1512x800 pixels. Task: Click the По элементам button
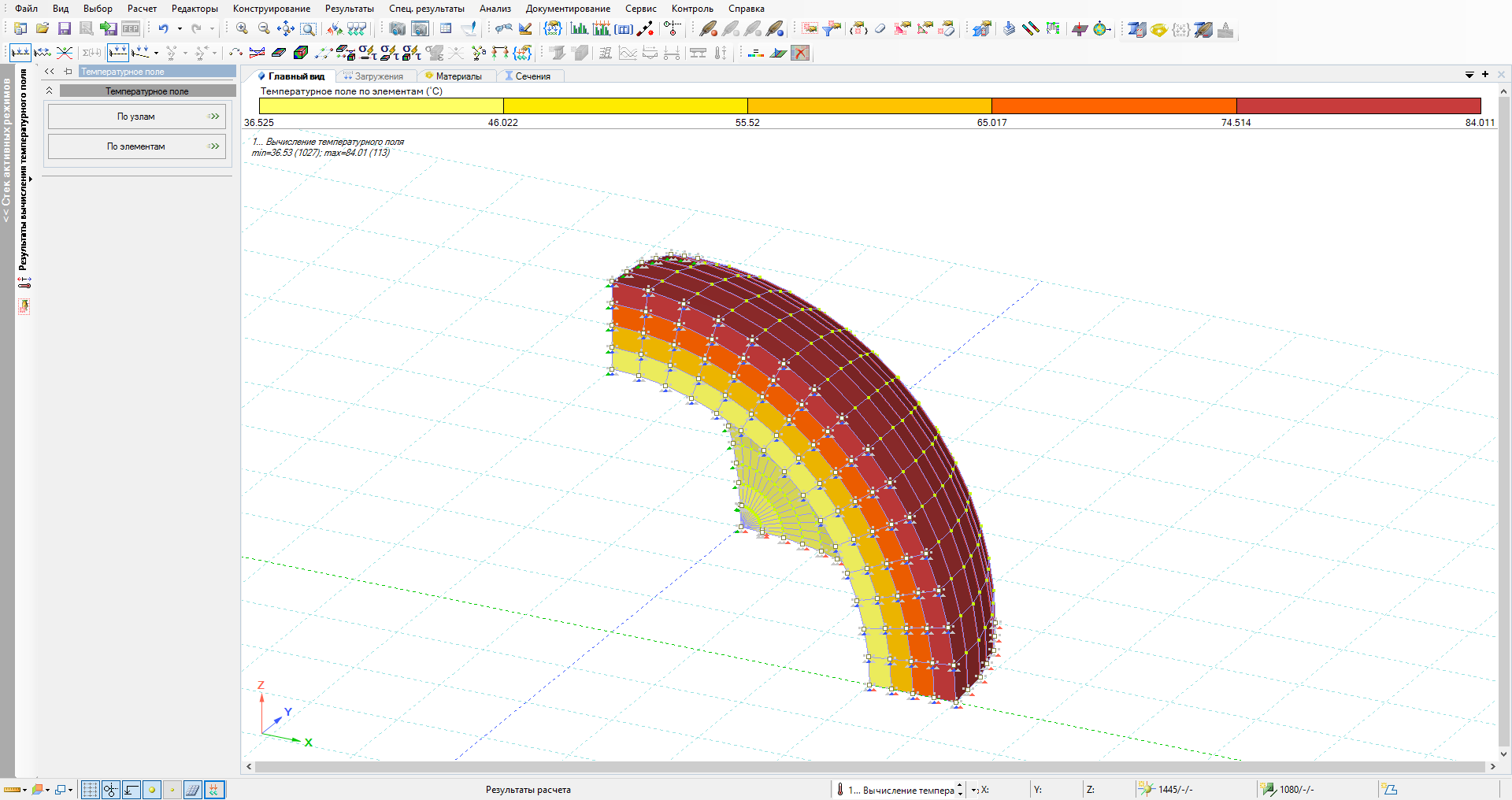[136, 146]
